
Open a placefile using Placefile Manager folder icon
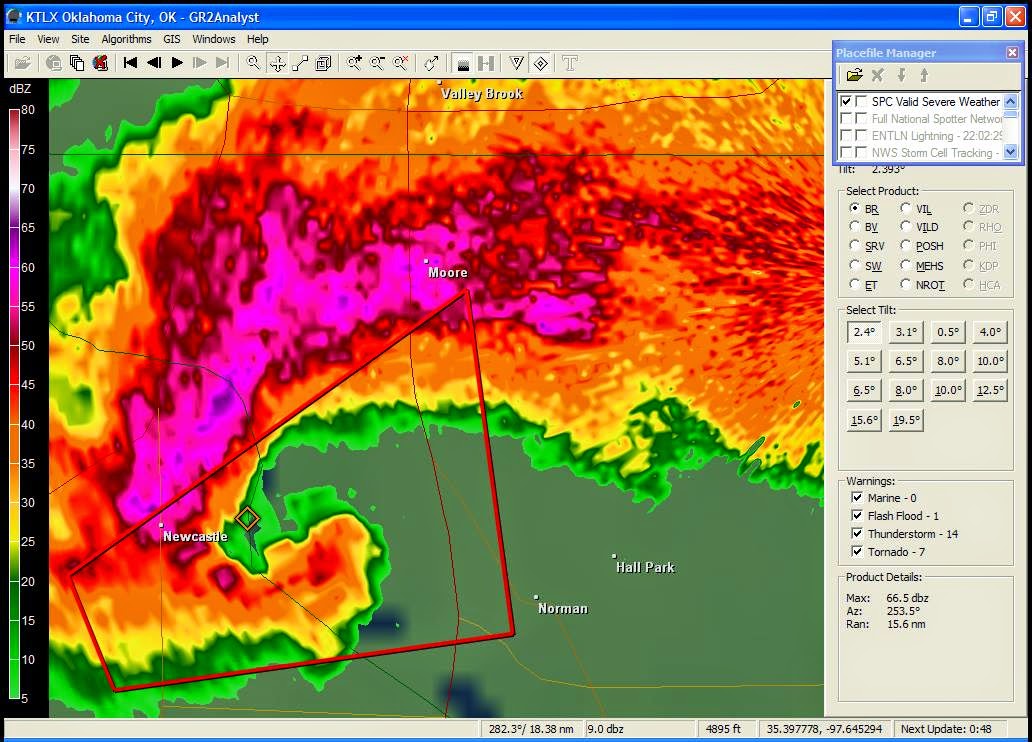pyautogui.click(x=854, y=75)
